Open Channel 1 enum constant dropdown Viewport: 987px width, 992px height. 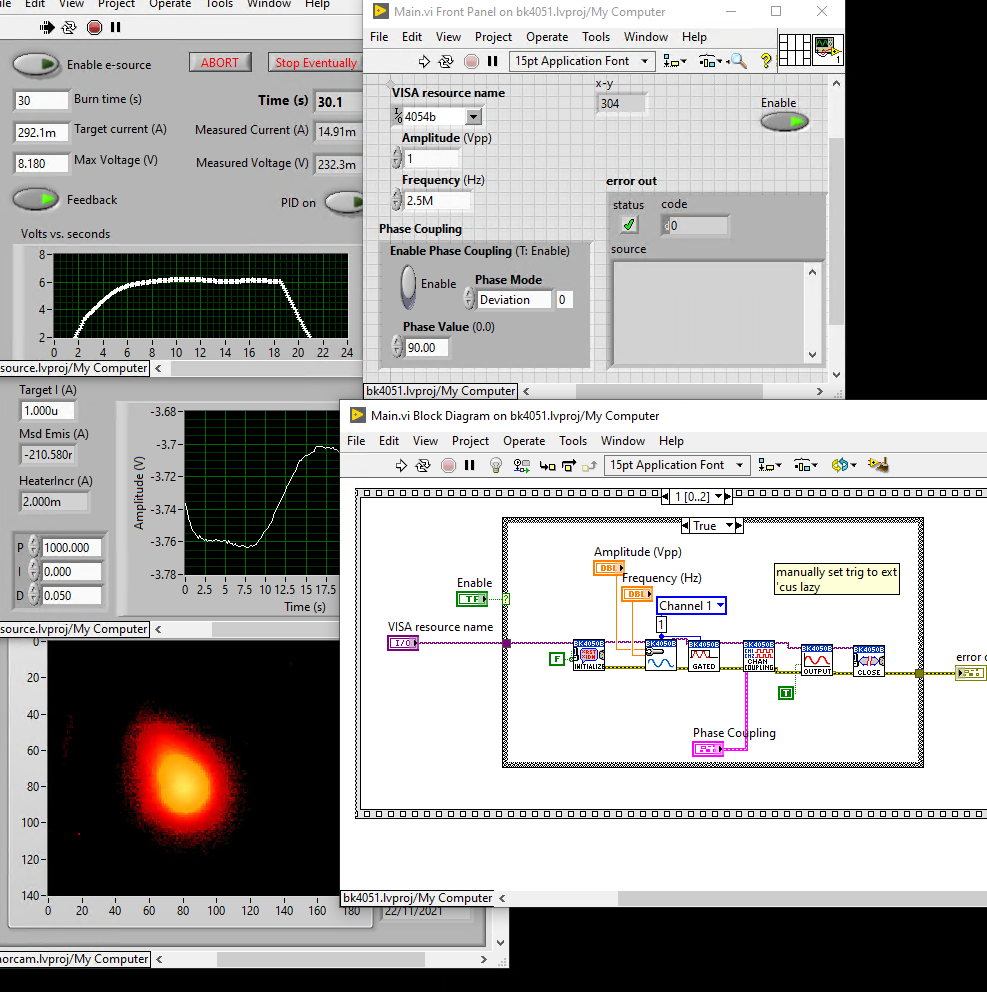pos(718,606)
